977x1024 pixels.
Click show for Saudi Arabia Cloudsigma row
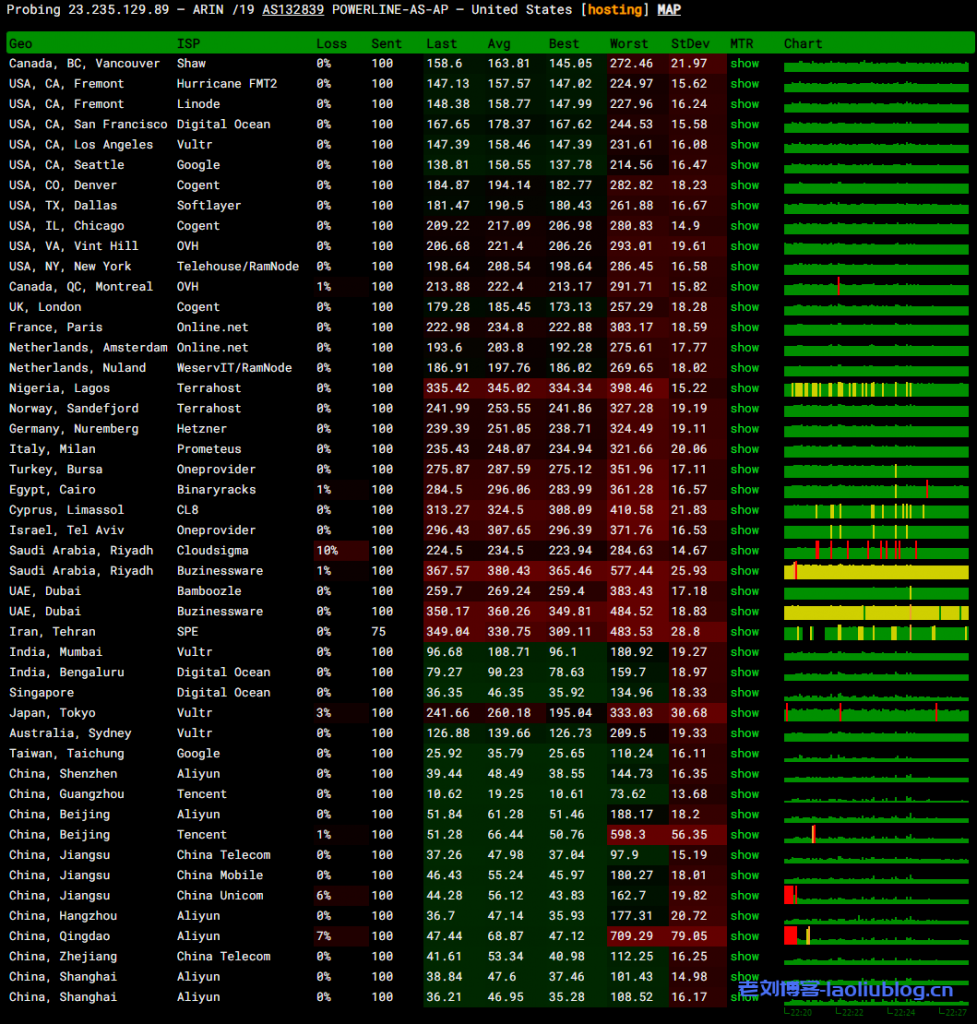[744, 551]
